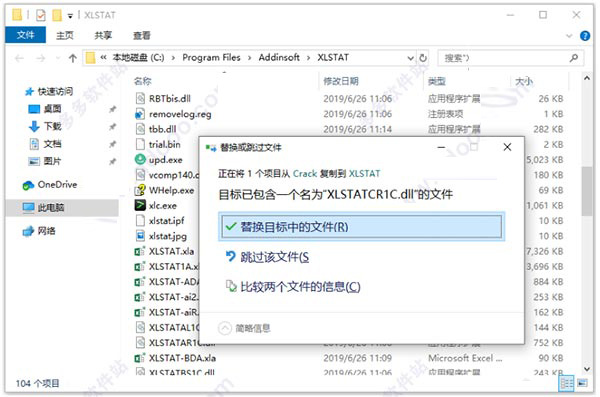Sort by 名称 name column header
This screenshot has height=397, width=600.
tap(142, 81)
